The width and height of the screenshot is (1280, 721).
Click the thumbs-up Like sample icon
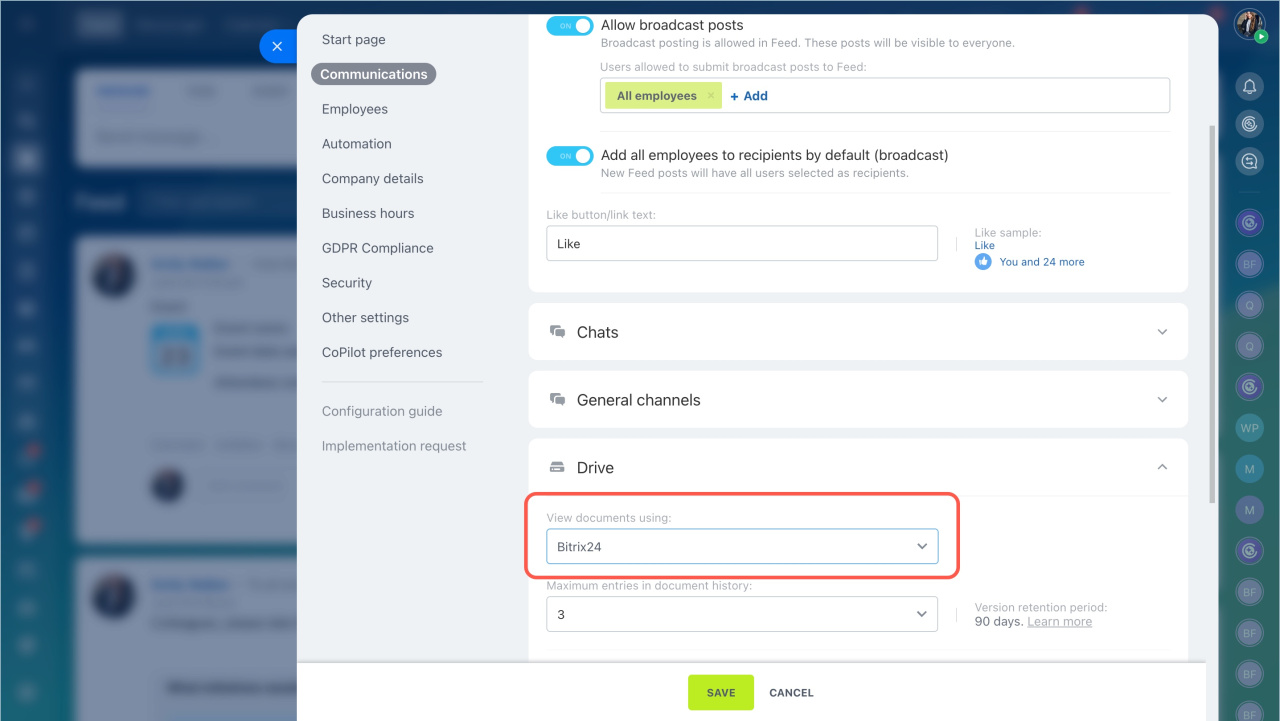pos(982,261)
